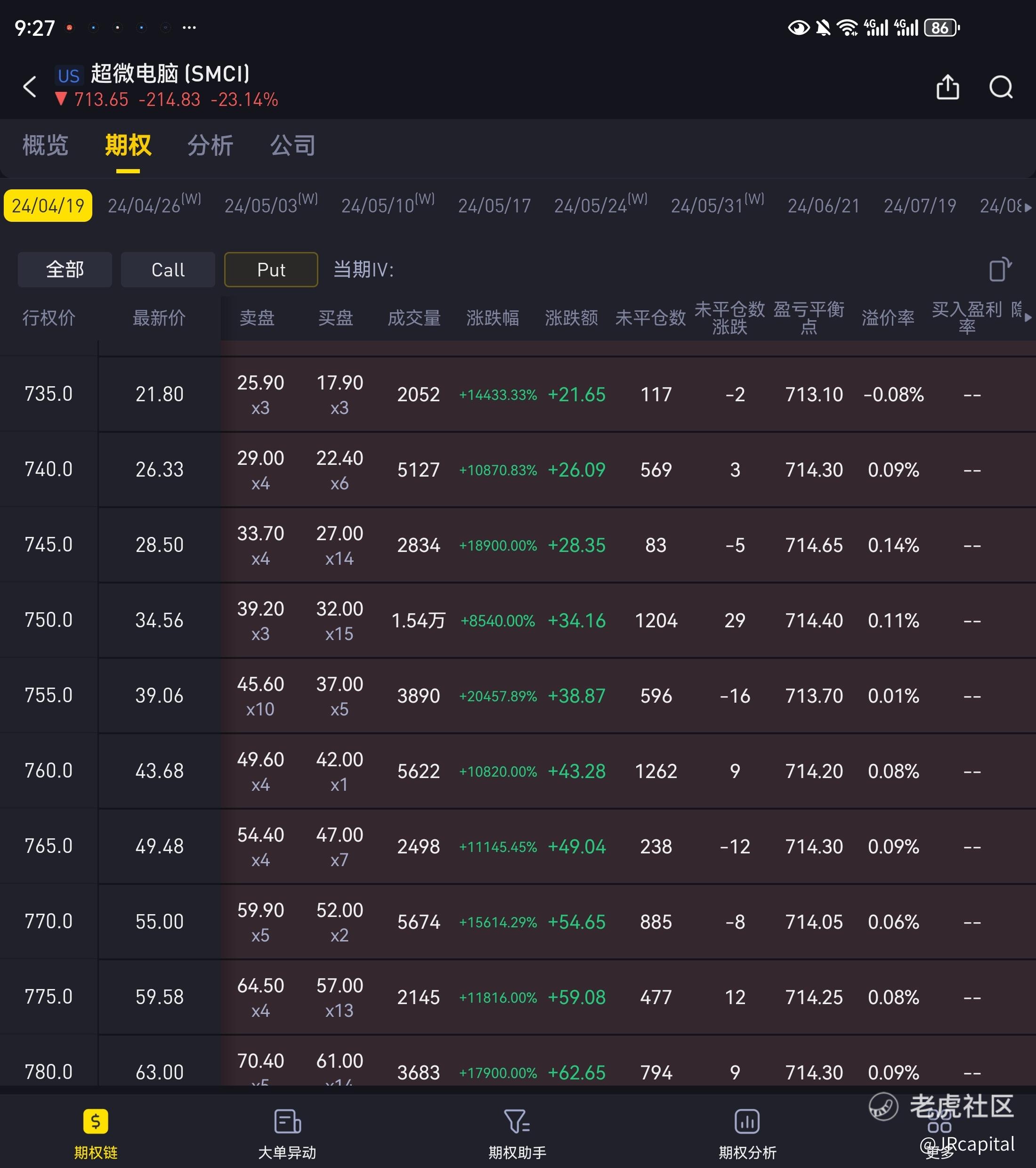1036x1168 pixels.
Task: Switch to the 概览 overview tab
Action: point(45,145)
